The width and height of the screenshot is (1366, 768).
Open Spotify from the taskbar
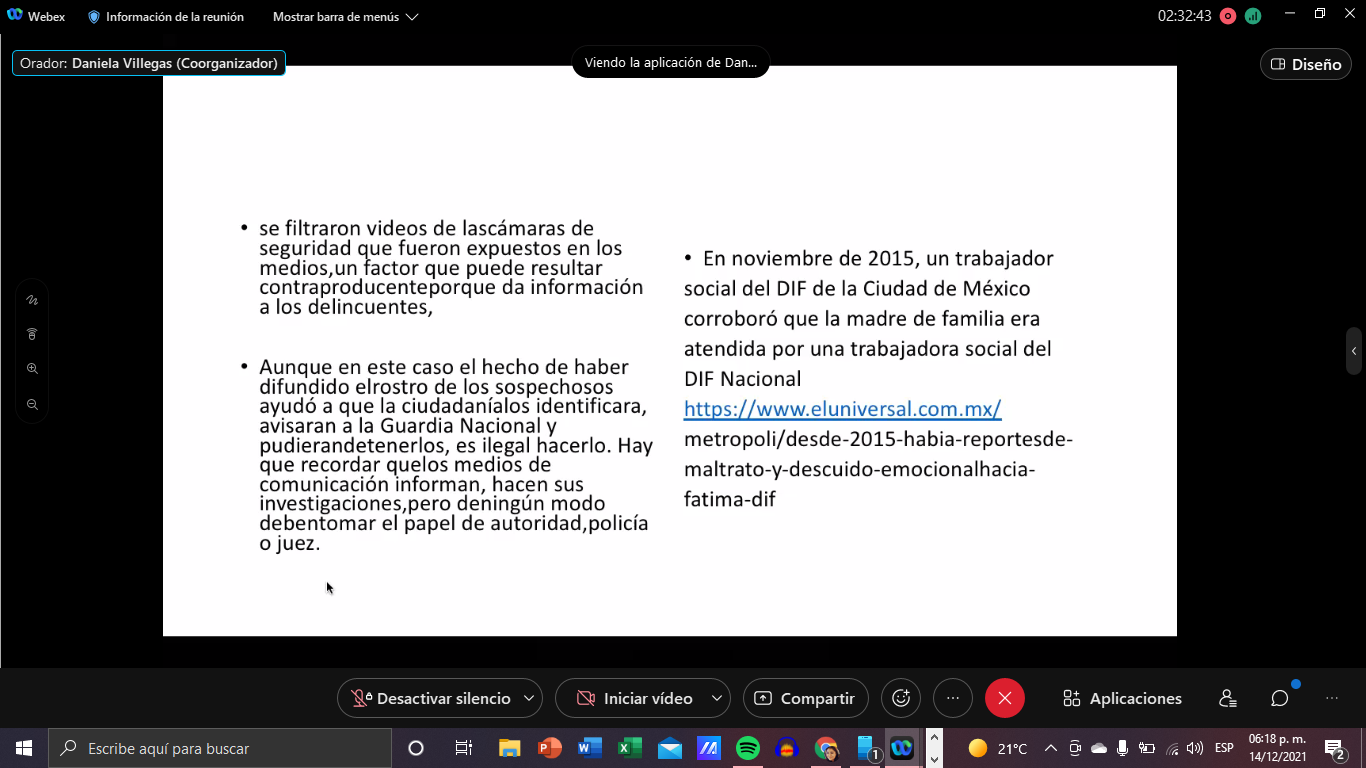point(747,748)
